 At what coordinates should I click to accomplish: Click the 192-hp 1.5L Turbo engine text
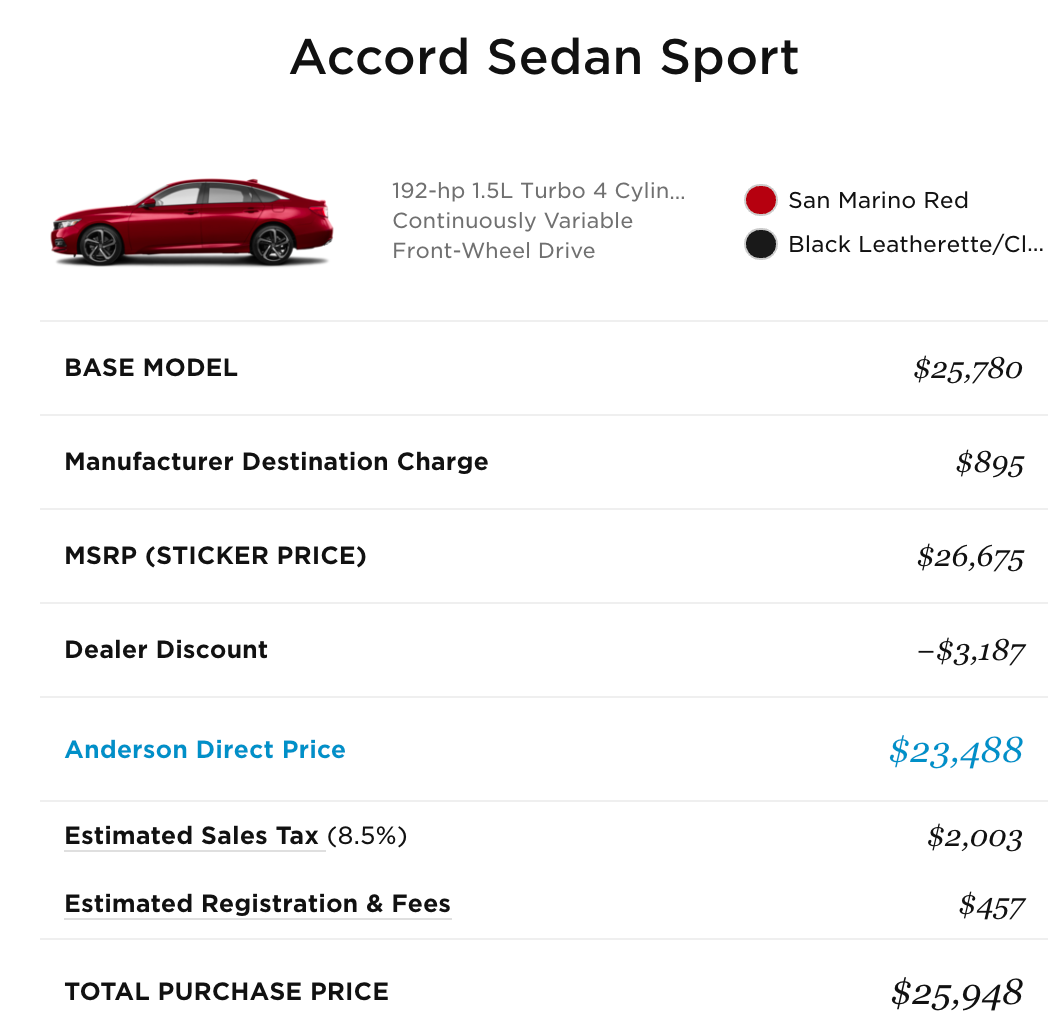pos(538,191)
